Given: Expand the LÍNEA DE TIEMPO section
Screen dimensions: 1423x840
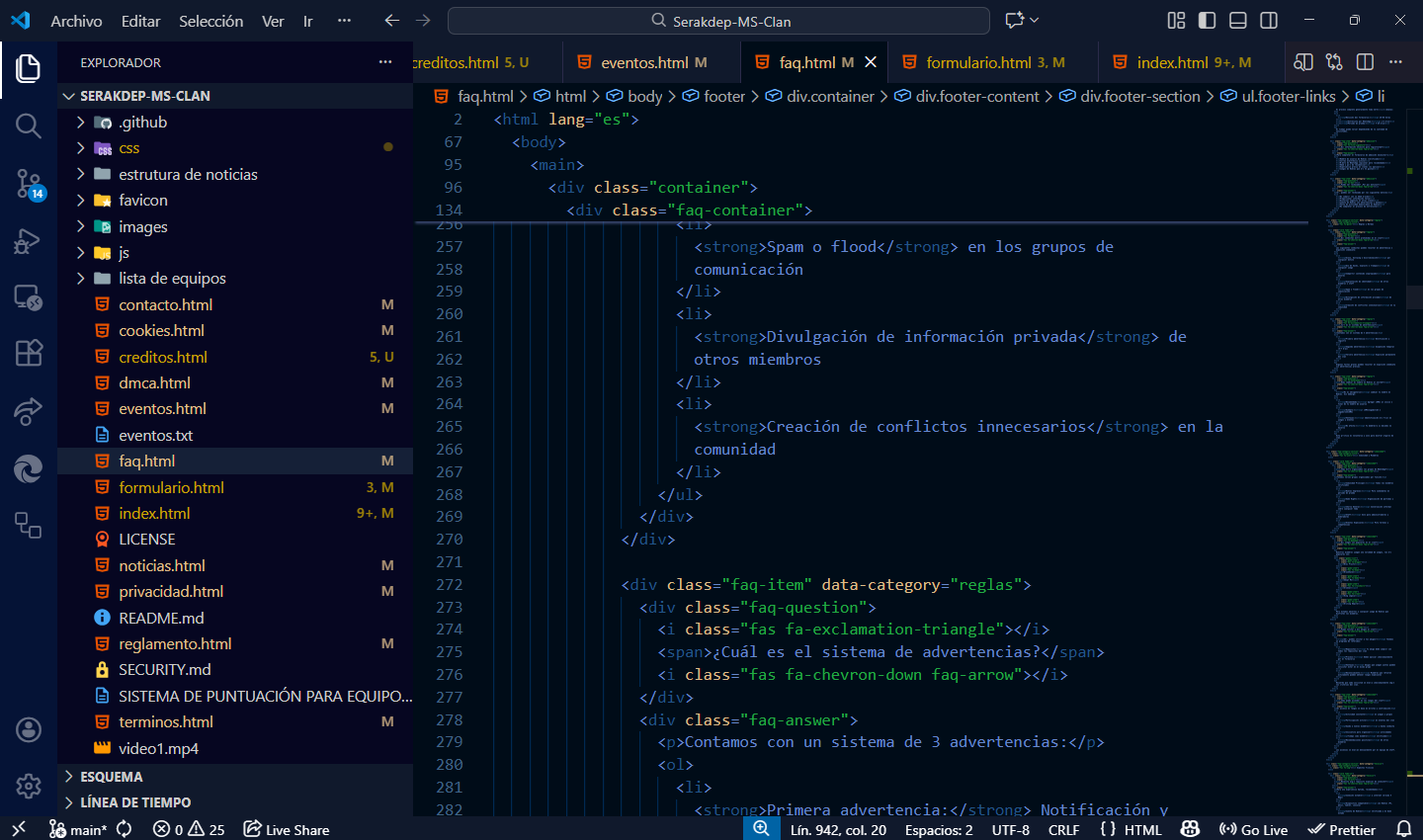Looking at the screenshot, I should click(x=134, y=802).
